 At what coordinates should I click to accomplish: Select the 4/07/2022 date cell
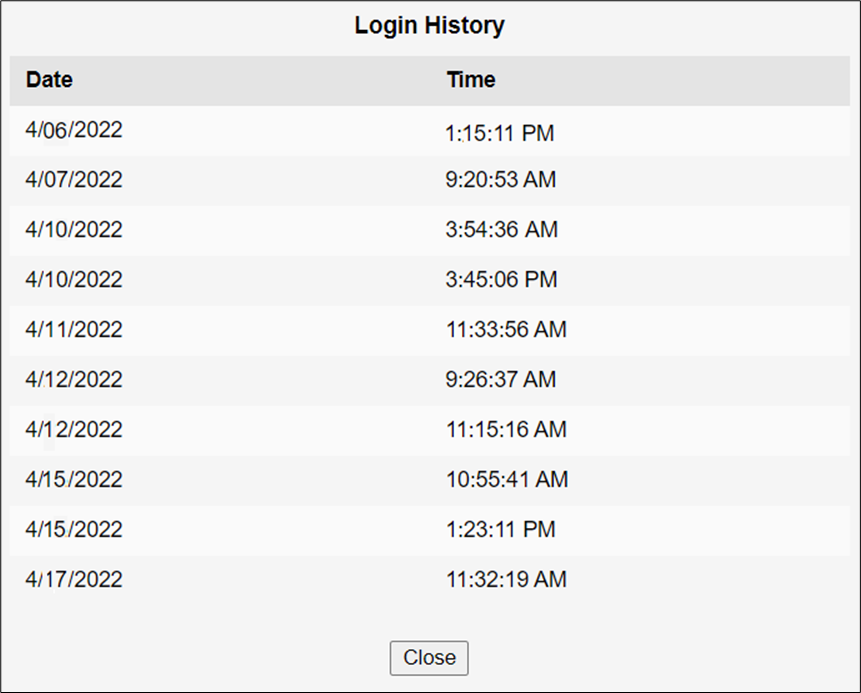point(74,180)
